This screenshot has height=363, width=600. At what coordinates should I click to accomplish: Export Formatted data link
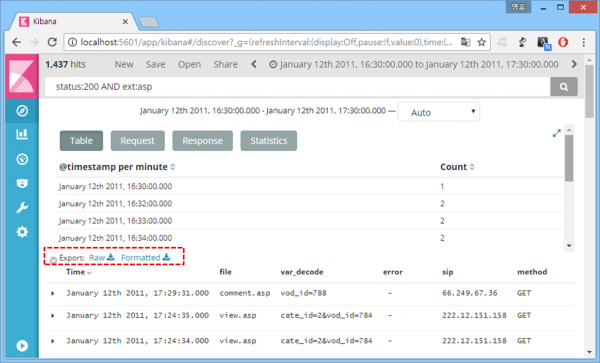point(145,257)
